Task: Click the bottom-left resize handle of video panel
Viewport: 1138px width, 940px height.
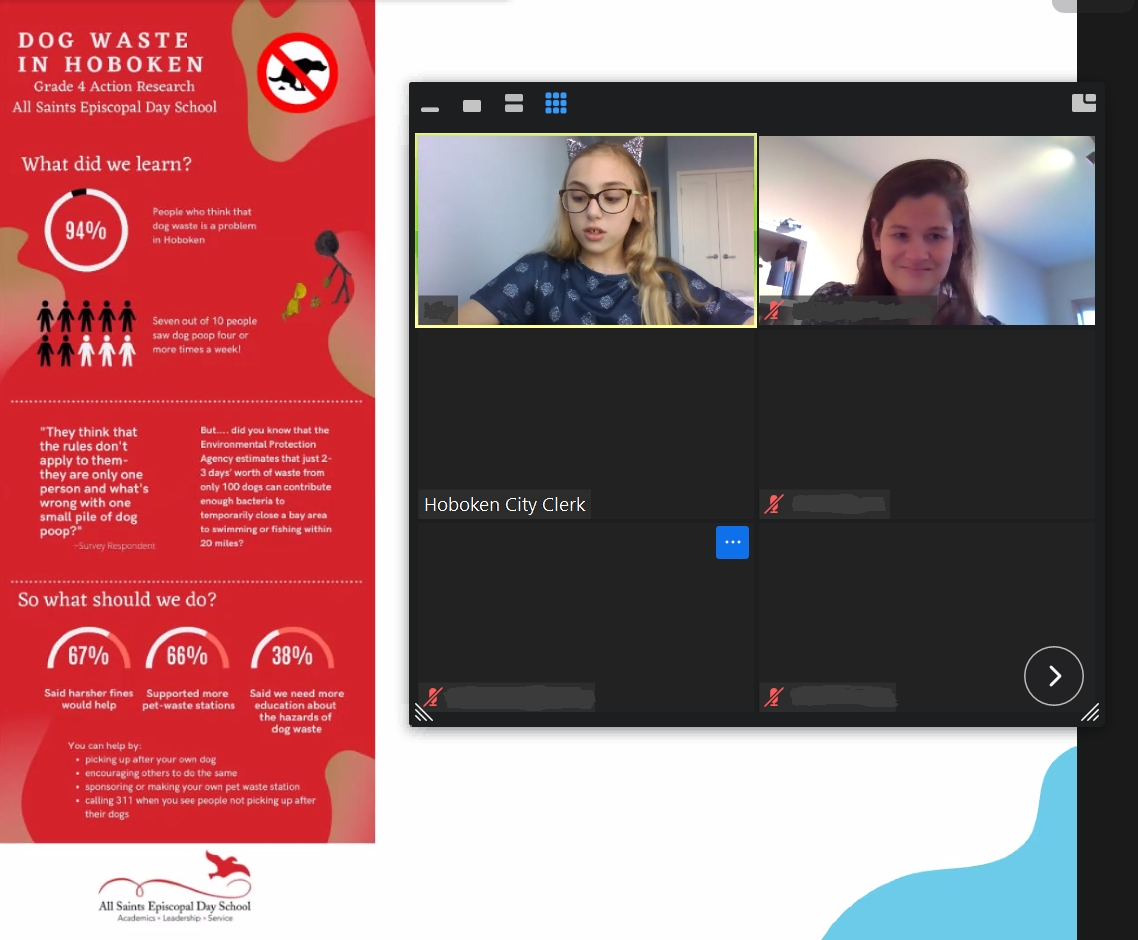Action: pos(424,712)
